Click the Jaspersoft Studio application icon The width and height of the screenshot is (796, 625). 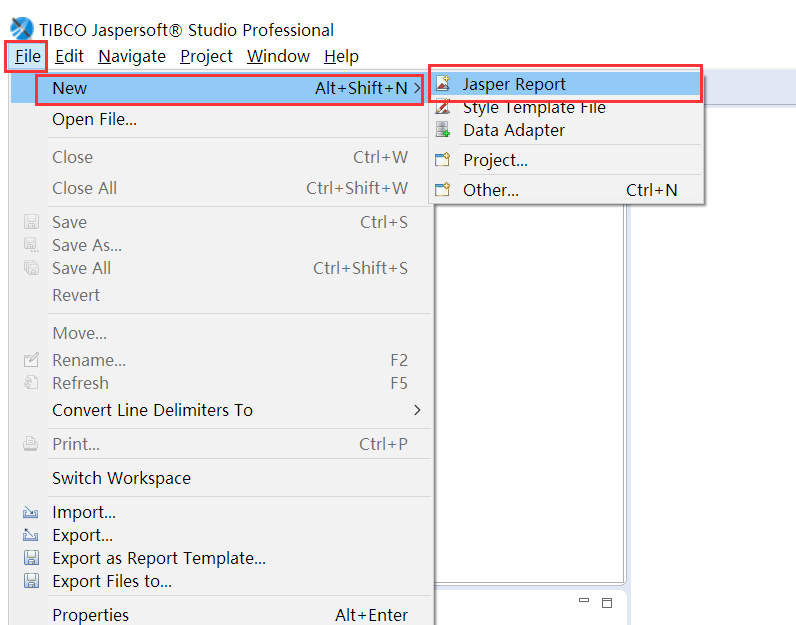21,29
